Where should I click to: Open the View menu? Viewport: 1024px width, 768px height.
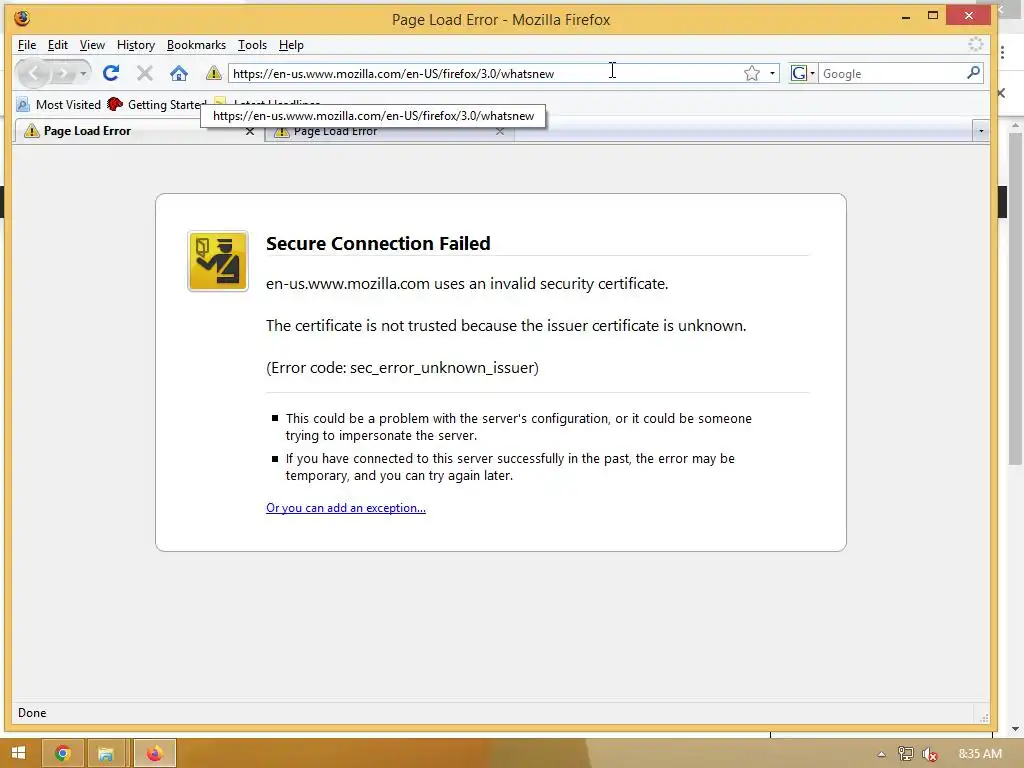tap(92, 45)
